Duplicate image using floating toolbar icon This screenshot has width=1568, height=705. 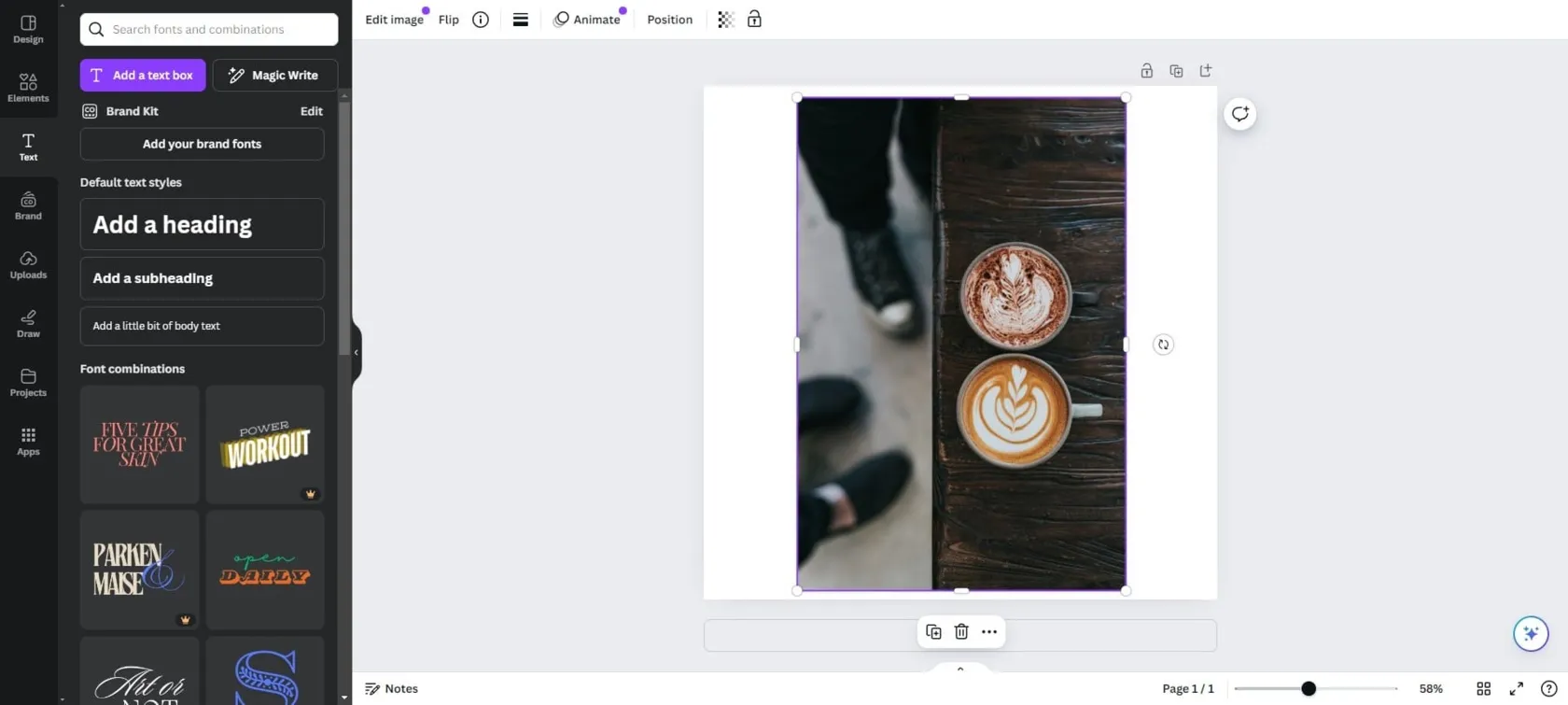coord(933,632)
